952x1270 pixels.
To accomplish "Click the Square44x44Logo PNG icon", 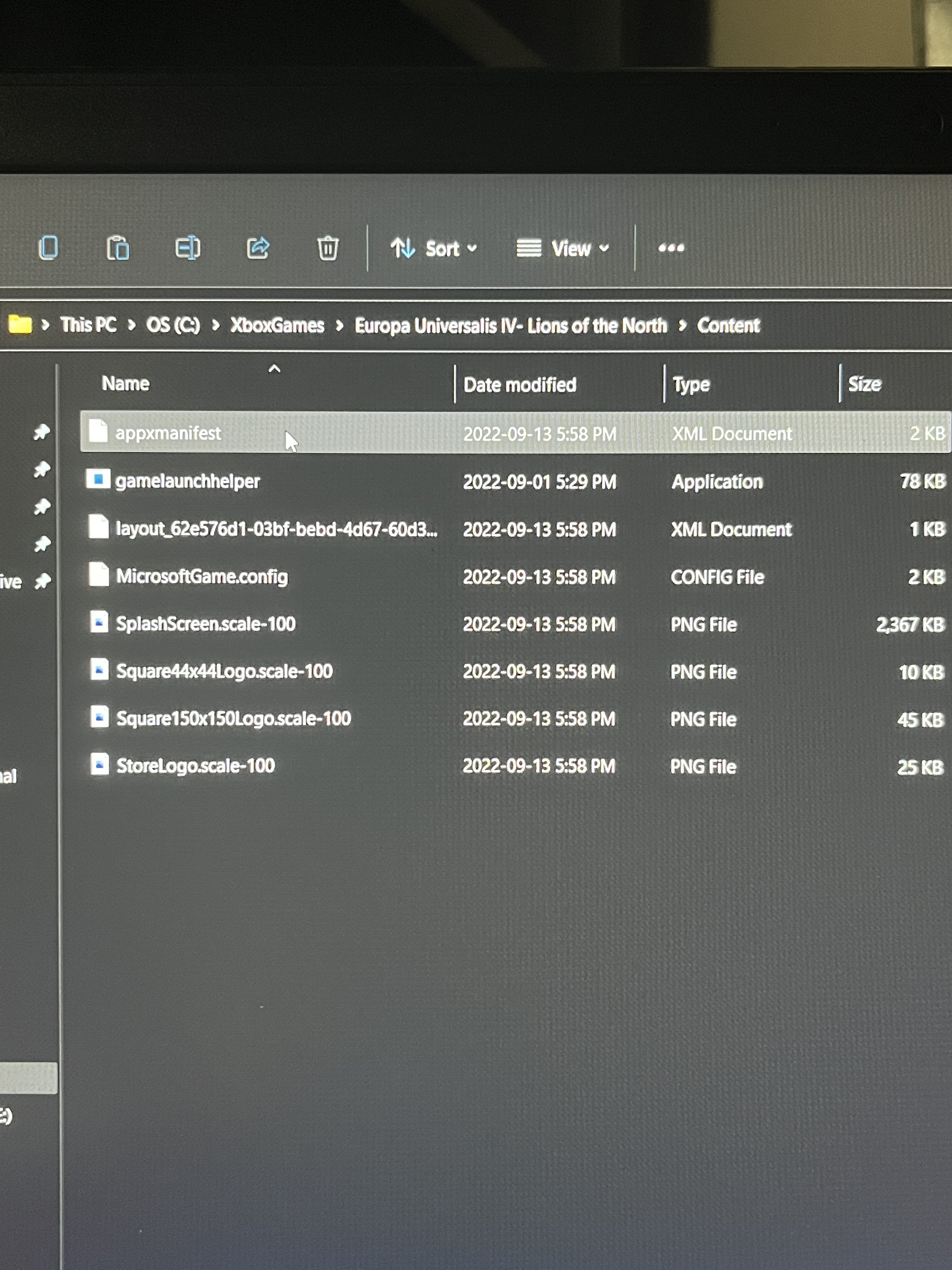I will [x=100, y=669].
